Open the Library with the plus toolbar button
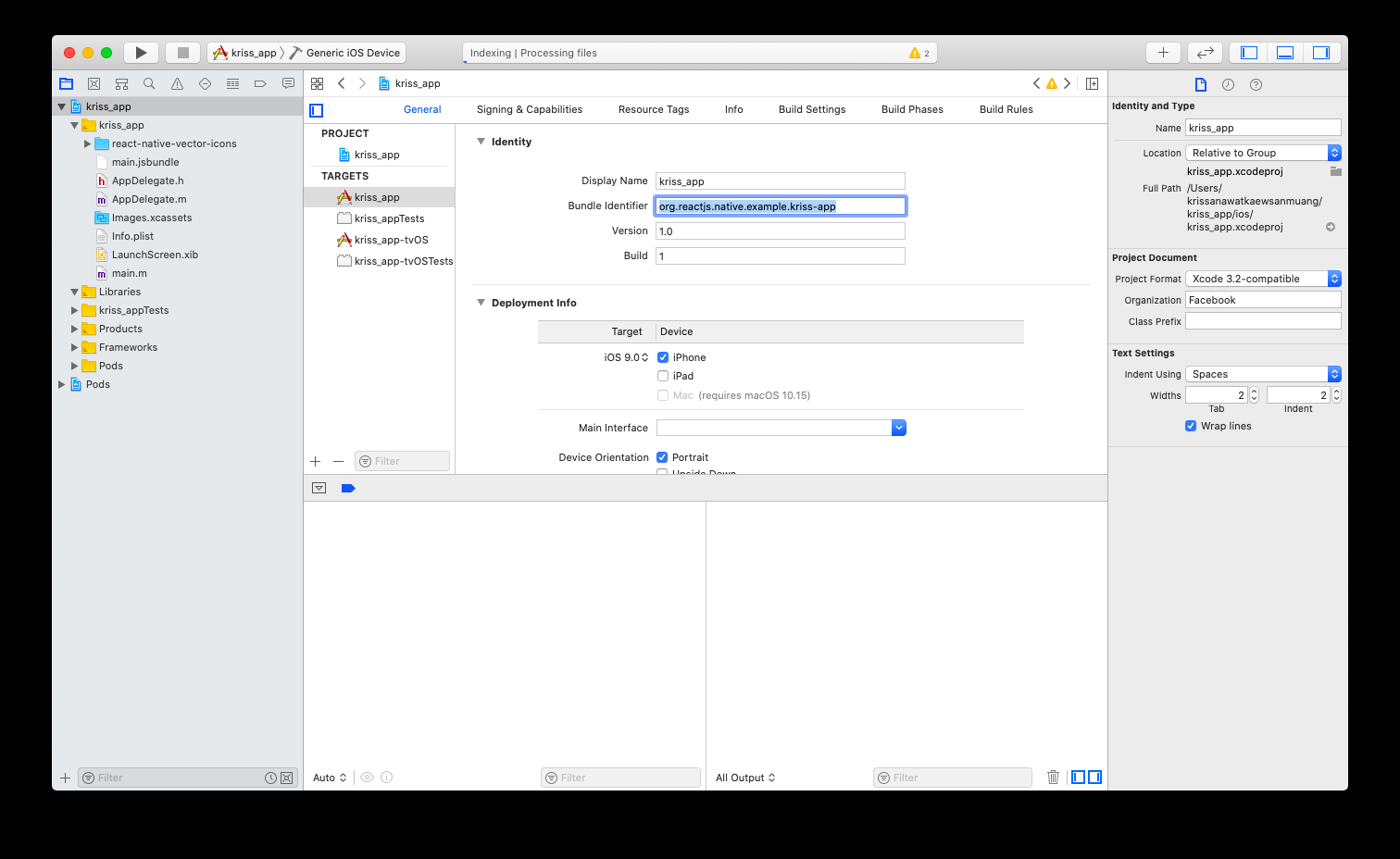Screen dimensions: 1400x859 [x=1163, y=53]
